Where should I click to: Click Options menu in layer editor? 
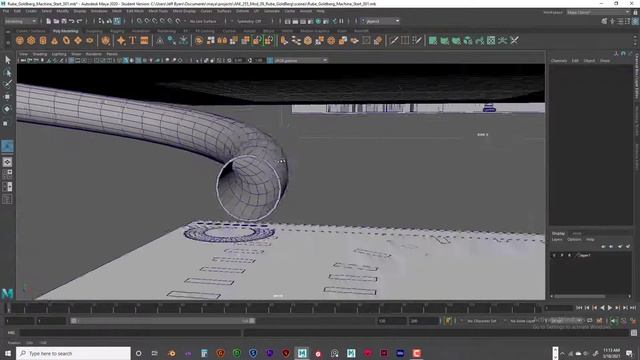(x=574, y=240)
